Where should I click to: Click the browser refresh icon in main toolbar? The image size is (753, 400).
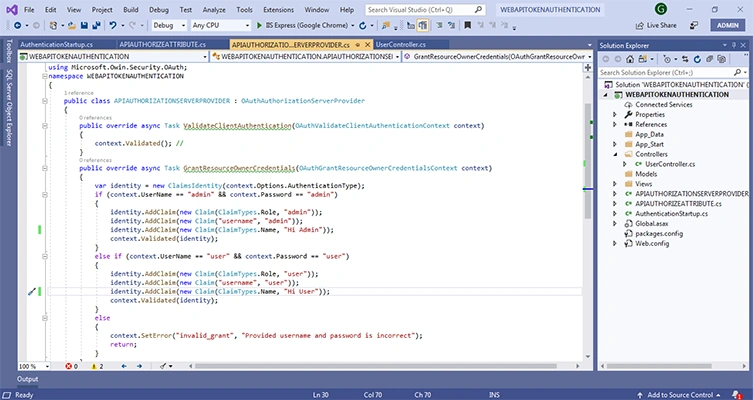pos(363,25)
